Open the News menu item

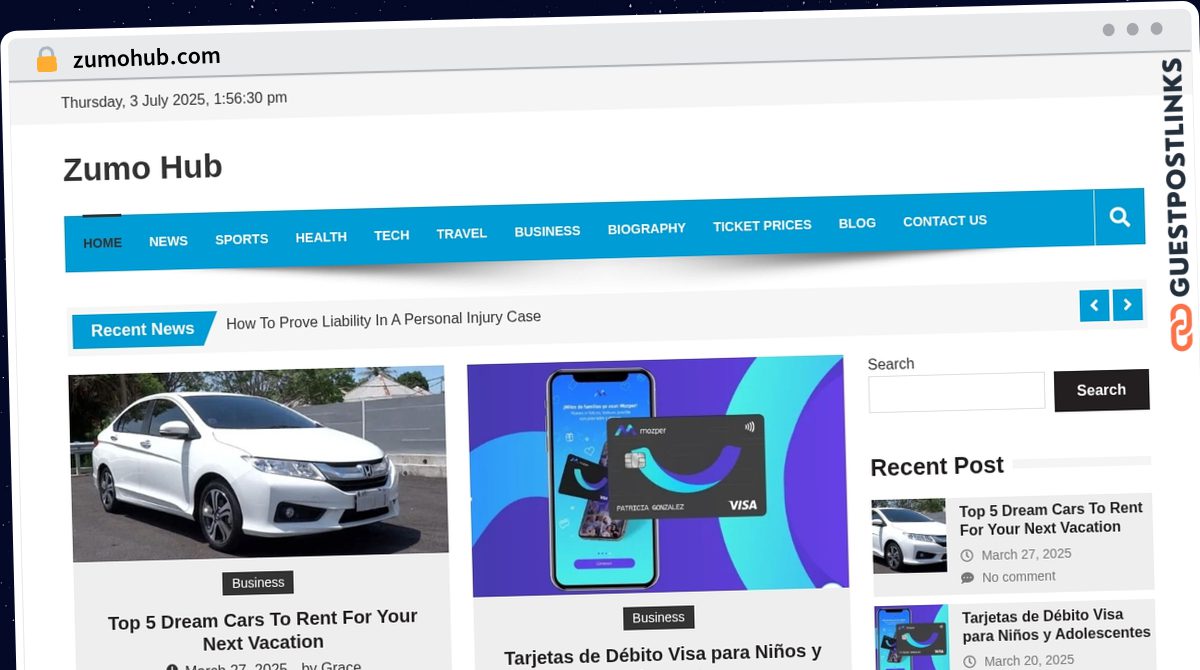tap(168, 241)
